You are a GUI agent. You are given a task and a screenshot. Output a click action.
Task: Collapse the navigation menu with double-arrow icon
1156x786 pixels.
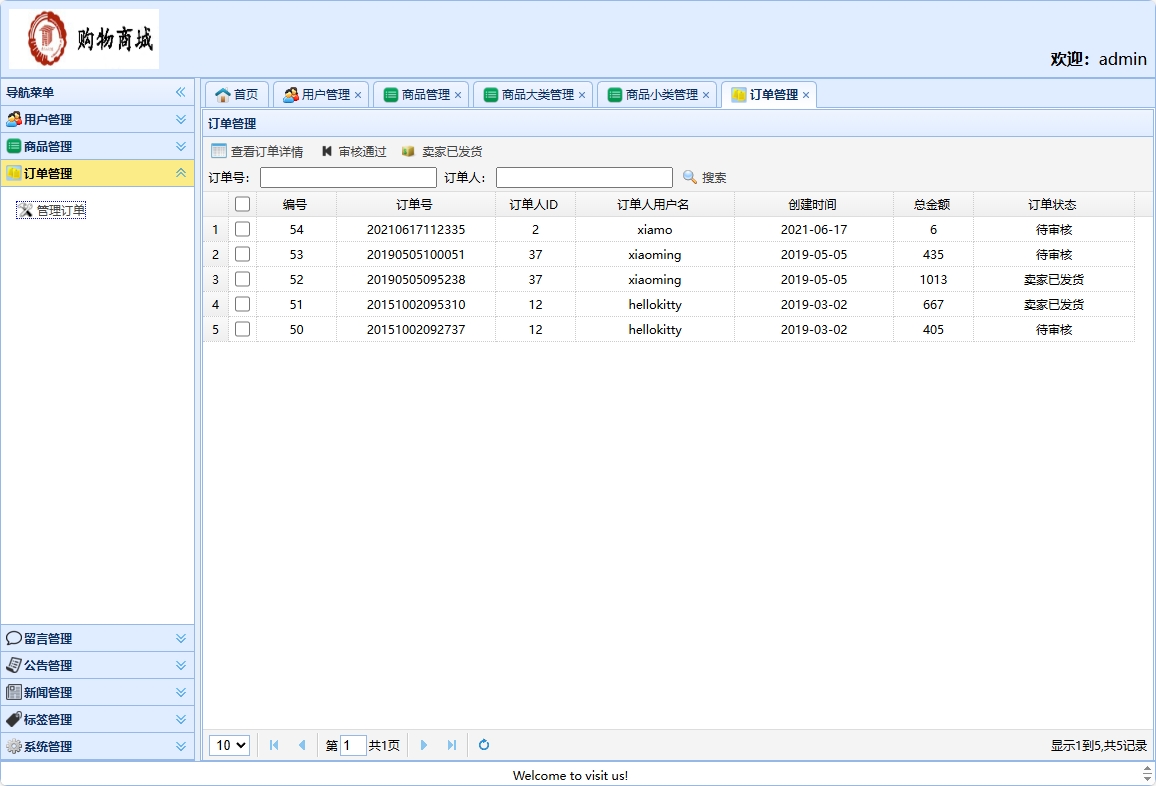pos(181,91)
